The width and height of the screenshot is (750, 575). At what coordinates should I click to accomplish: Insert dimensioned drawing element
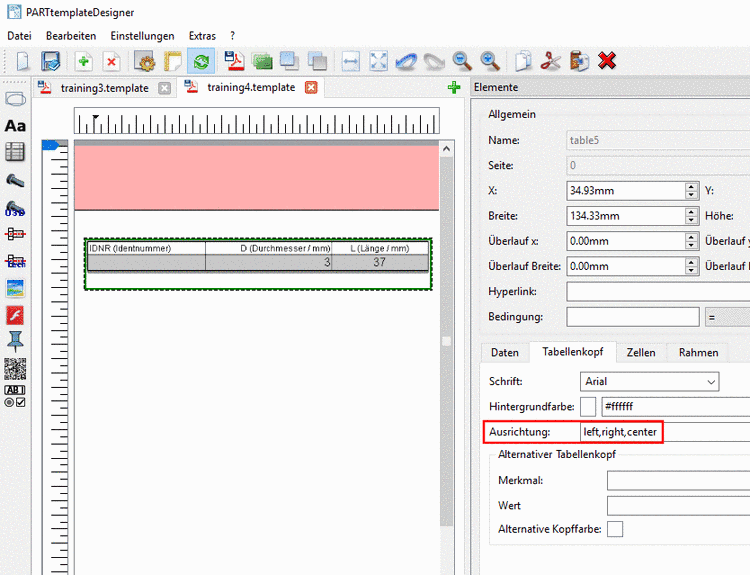pyautogui.click(x=15, y=234)
